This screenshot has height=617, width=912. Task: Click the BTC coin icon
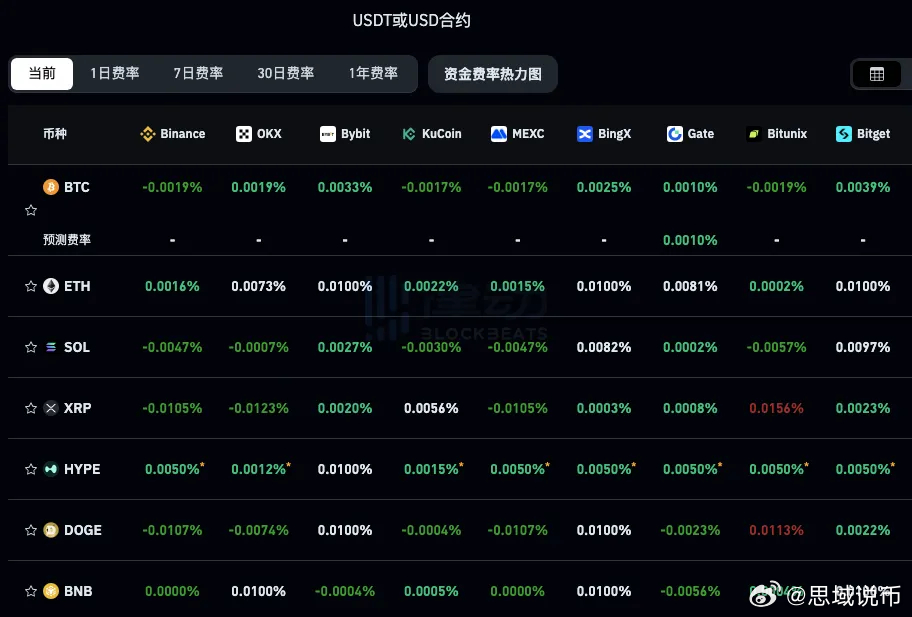[x=51, y=186]
